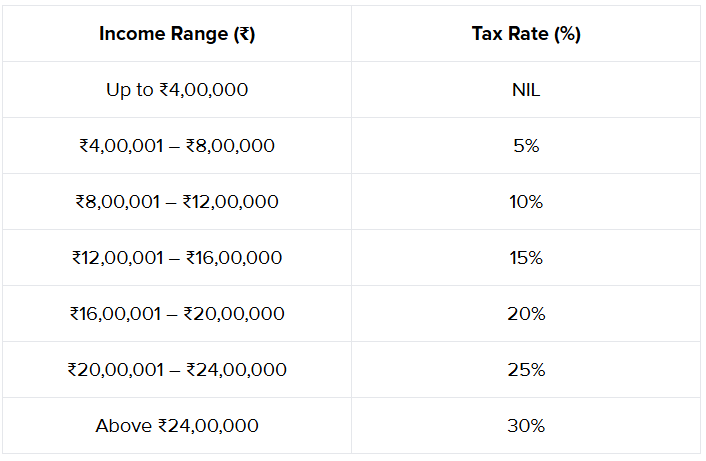This screenshot has width=706, height=461.
Task: Click the Tax Rate (%) column header
Action: [526, 34]
